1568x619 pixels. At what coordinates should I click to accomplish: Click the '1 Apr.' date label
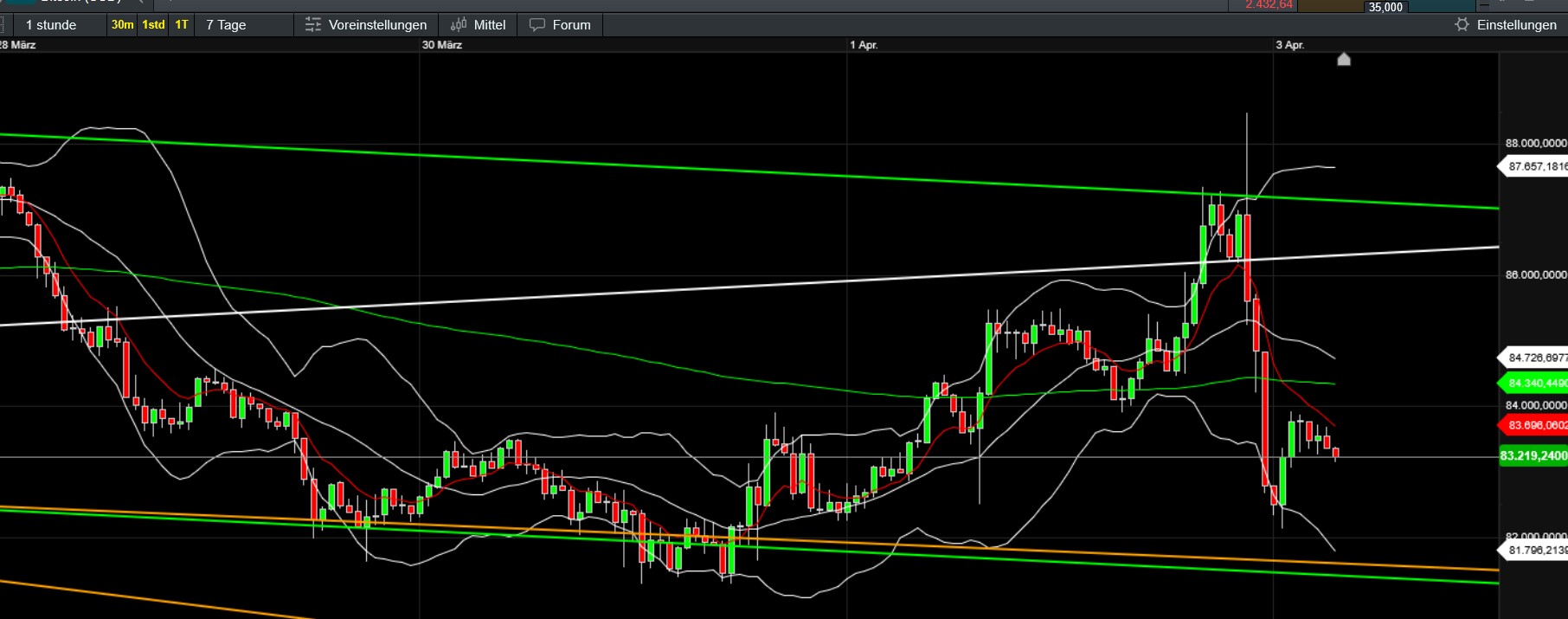click(864, 45)
